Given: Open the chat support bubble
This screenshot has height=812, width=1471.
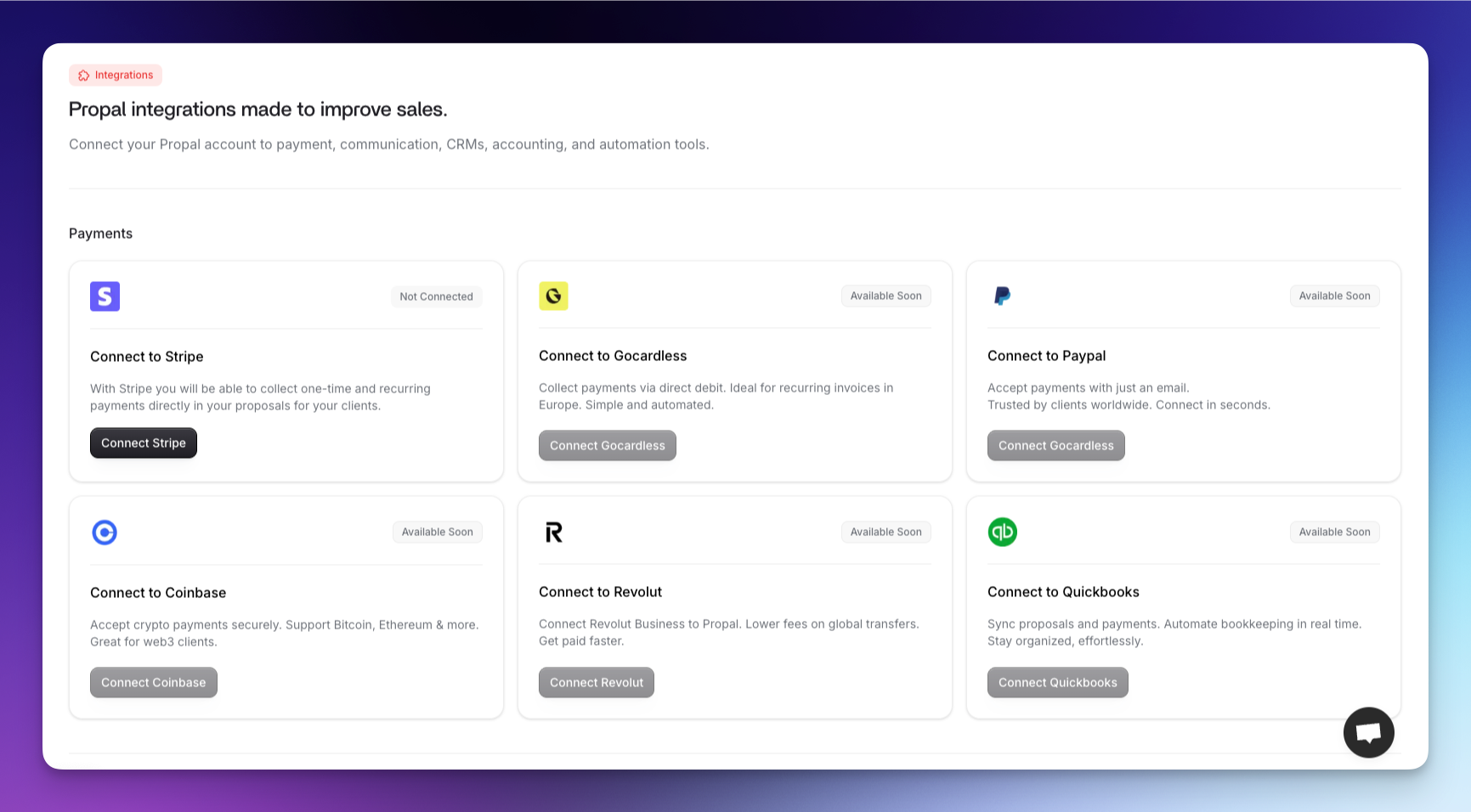Looking at the screenshot, I should click(x=1368, y=732).
